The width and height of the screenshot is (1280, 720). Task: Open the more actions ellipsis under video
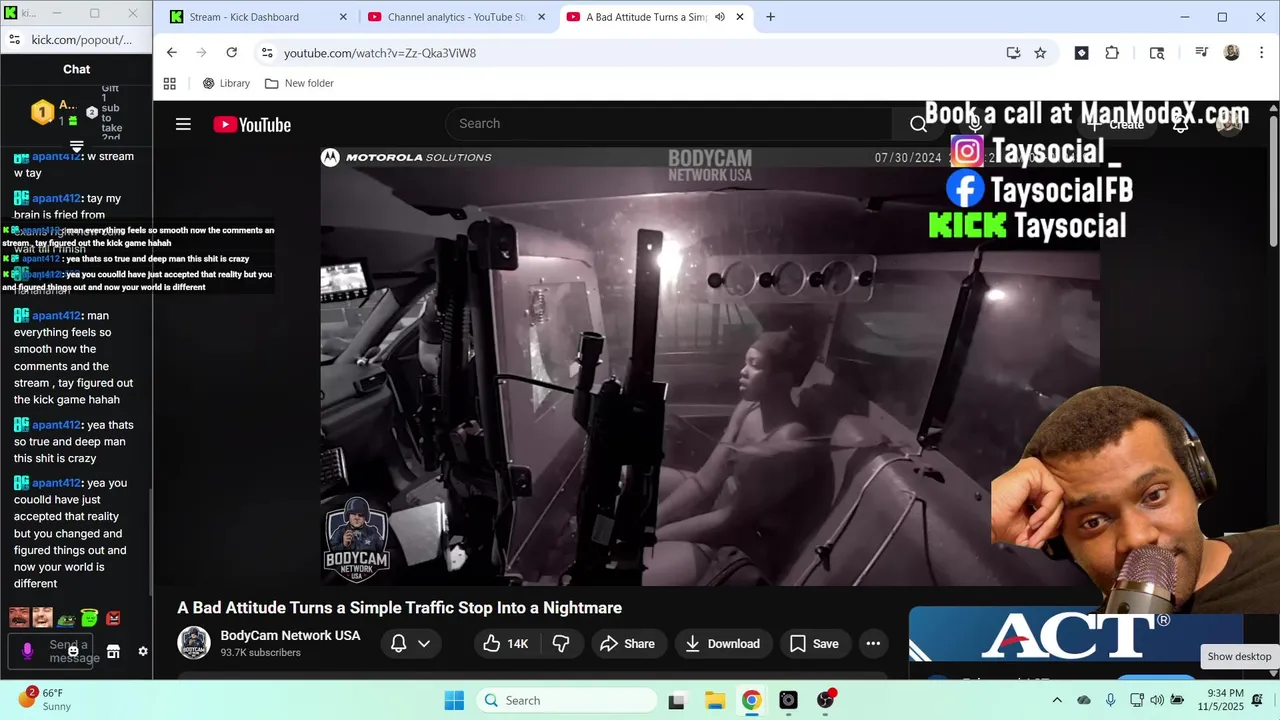[873, 644]
